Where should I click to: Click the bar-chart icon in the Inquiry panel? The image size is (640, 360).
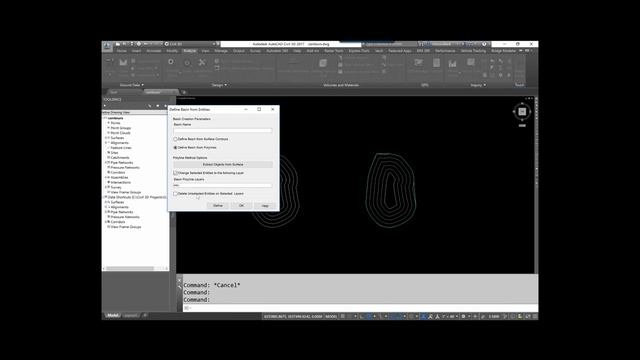click(x=452, y=63)
